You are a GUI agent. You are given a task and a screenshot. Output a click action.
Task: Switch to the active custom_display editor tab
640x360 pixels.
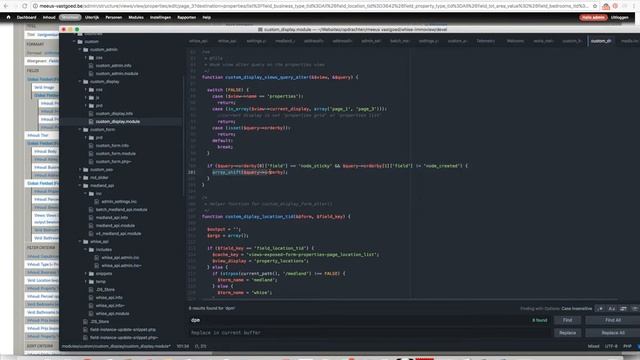click(601, 41)
